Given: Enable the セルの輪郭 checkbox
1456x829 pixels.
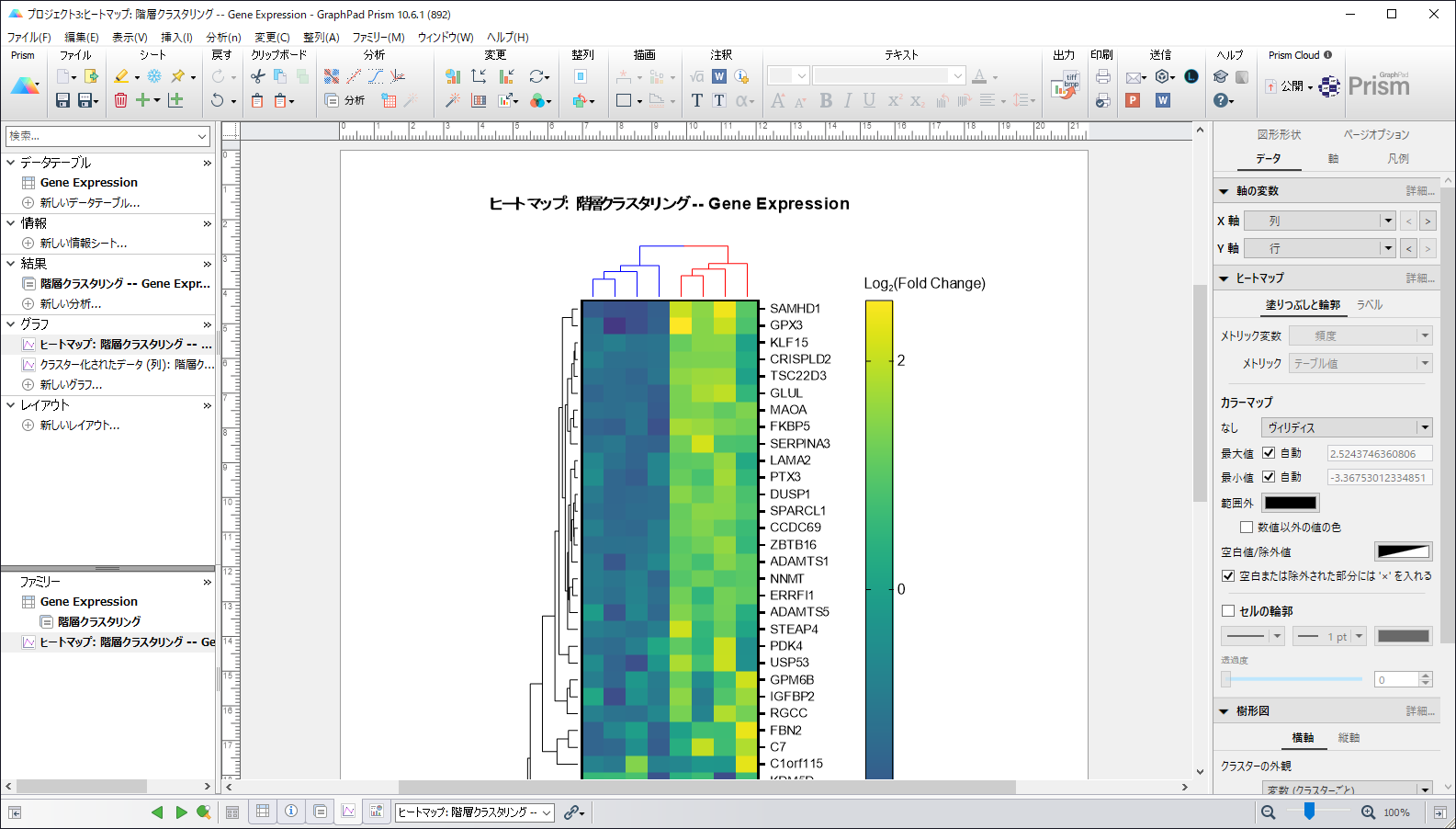Looking at the screenshot, I should 1228,611.
